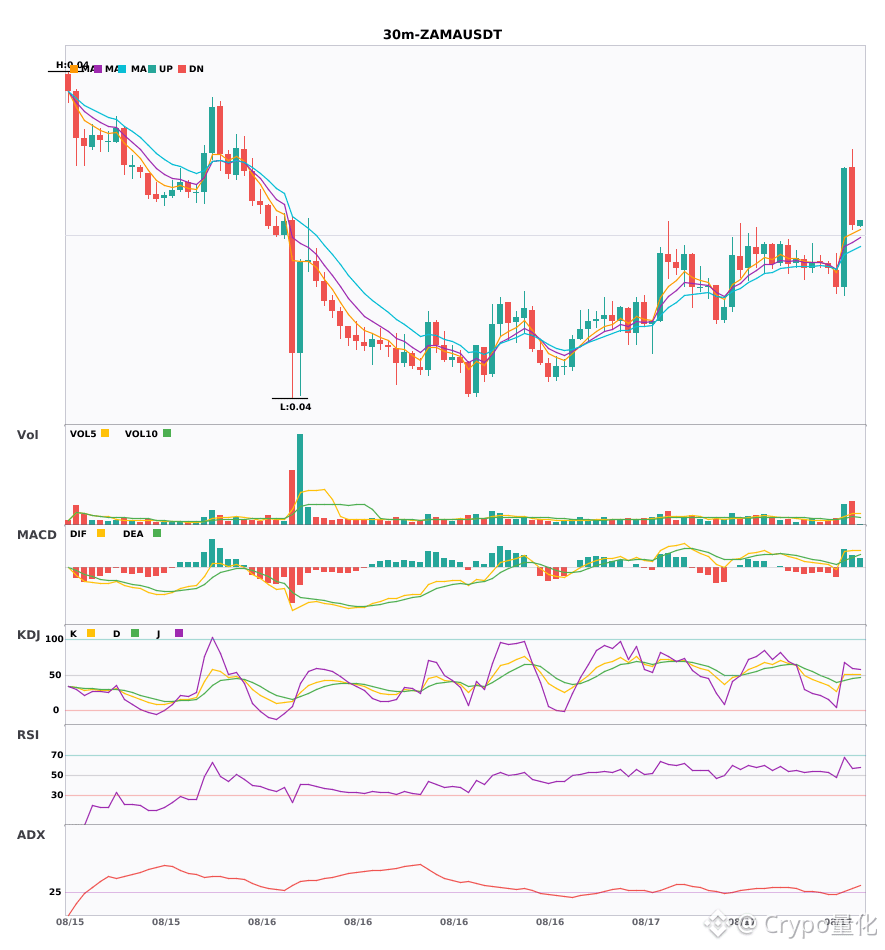Viewport: 885px width, 950px height.
Task: Click the yellow DIF swatch
Action: [101, 533]
